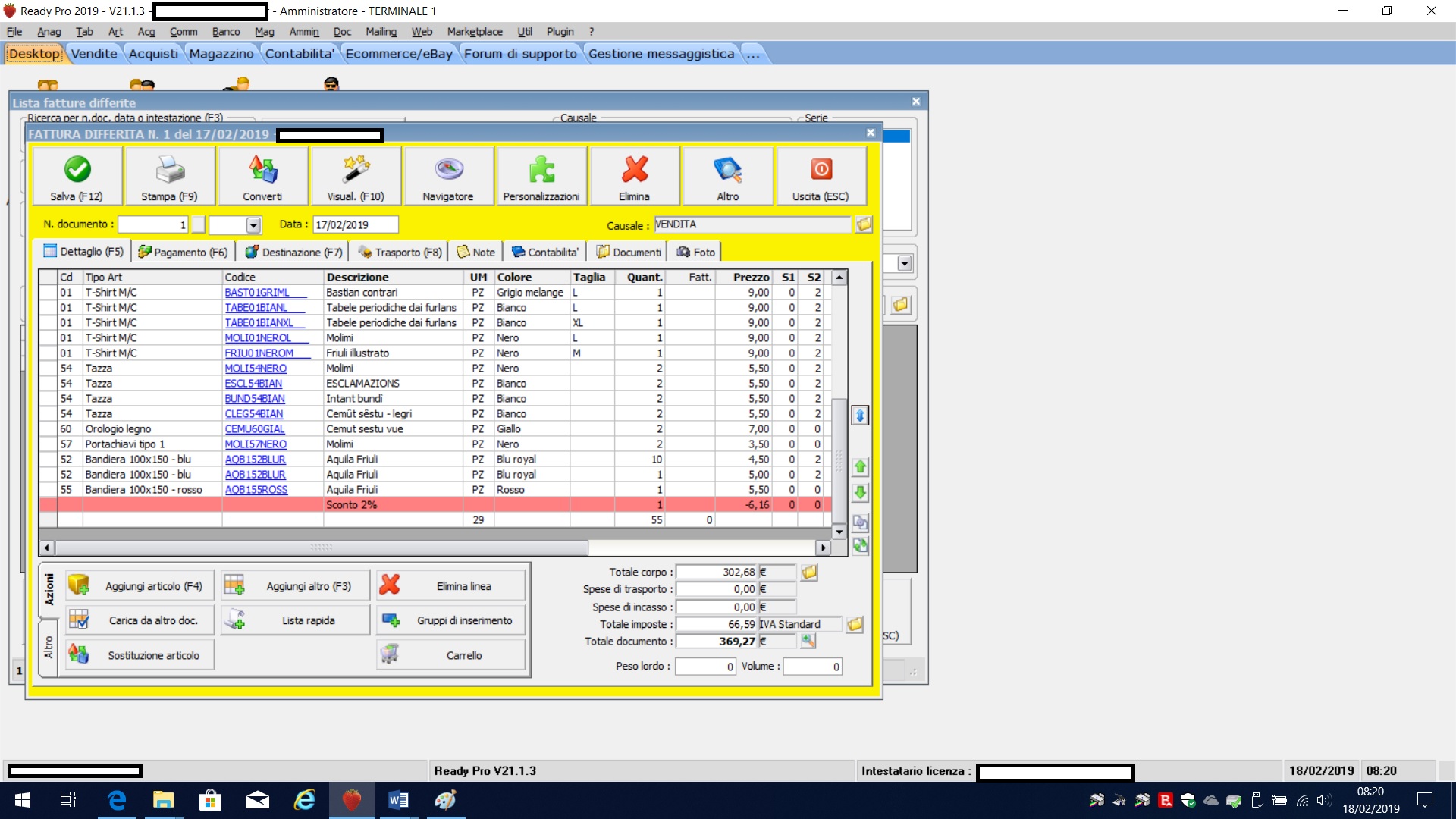This screenshot has height=819, width=1456.
Task: Click the horizontal scrollbar right arrow
Action: coord(823,548)
